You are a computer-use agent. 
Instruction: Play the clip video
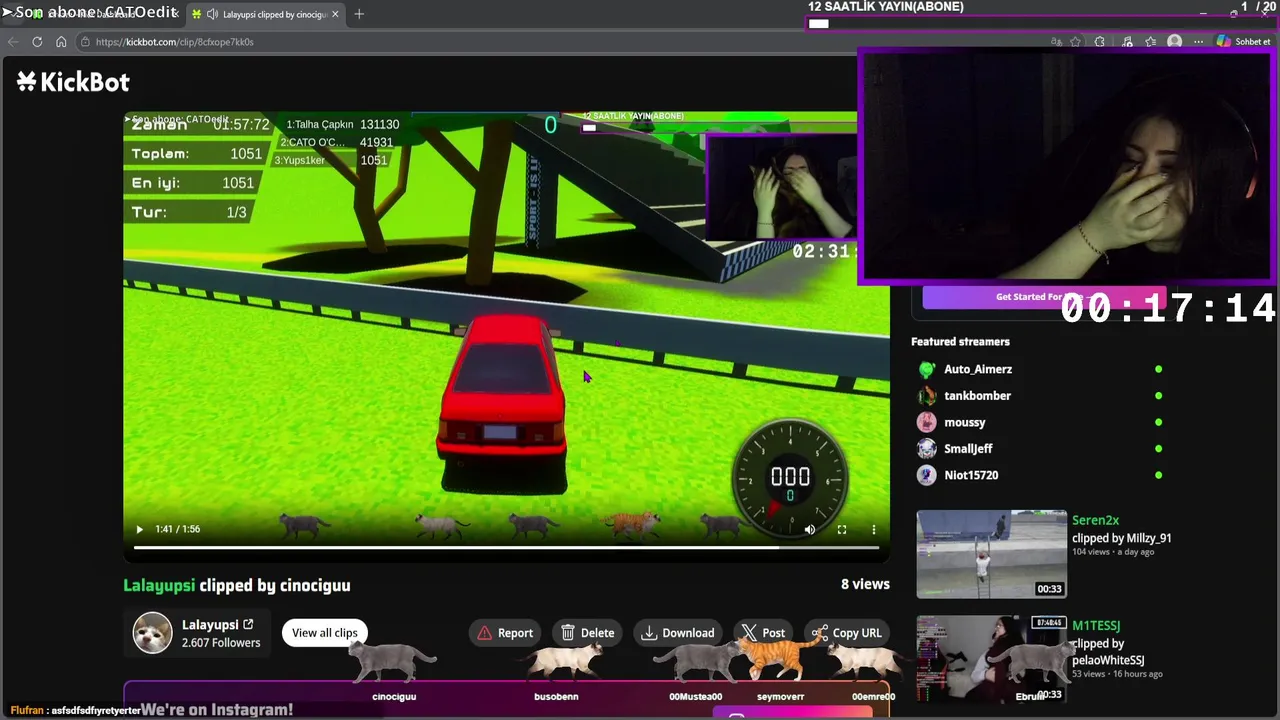(139, 529)
